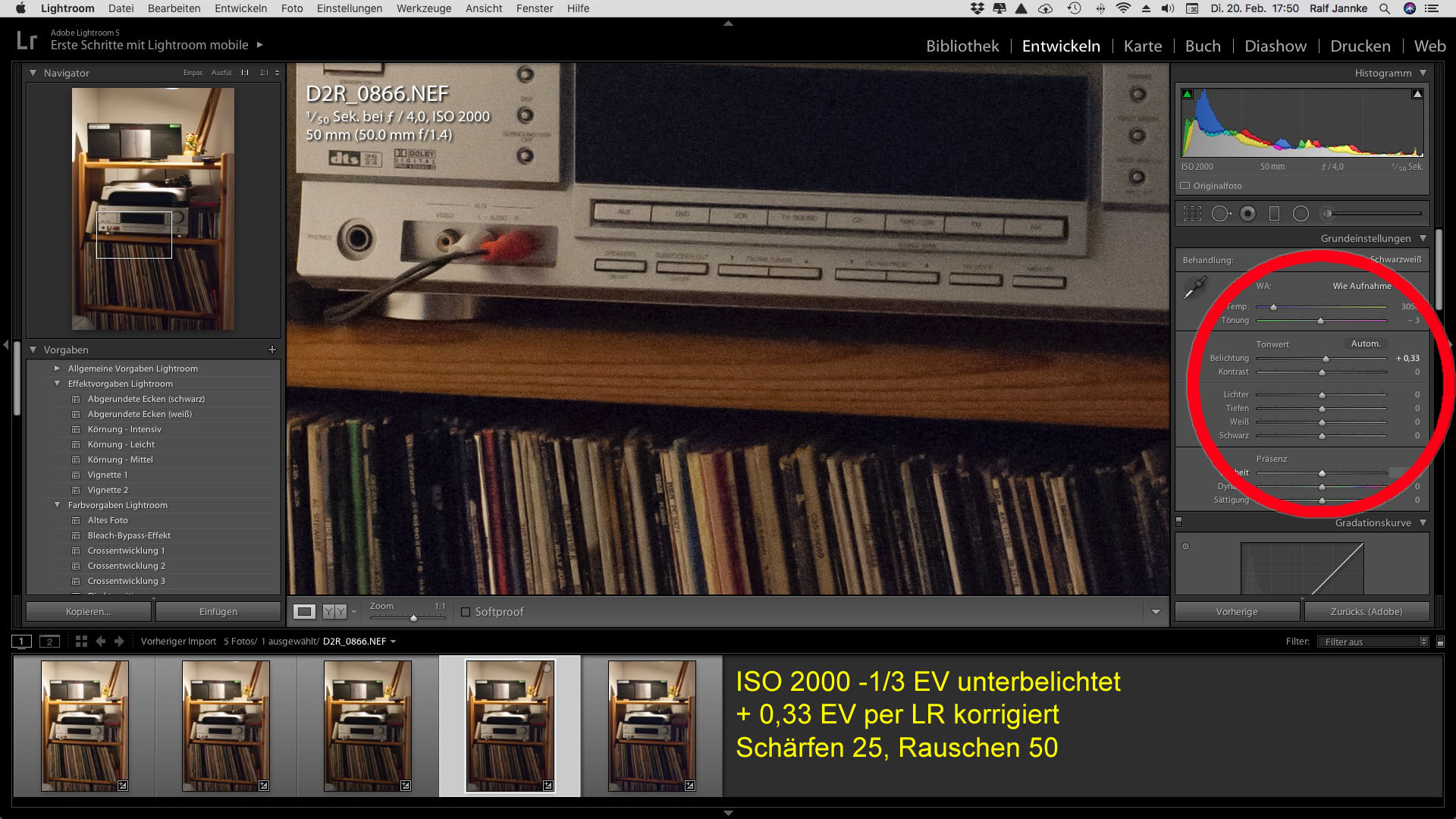Click the Temp. slider handle
The width and height of the screenshot is (1456, 819).
pos(1273,307)
